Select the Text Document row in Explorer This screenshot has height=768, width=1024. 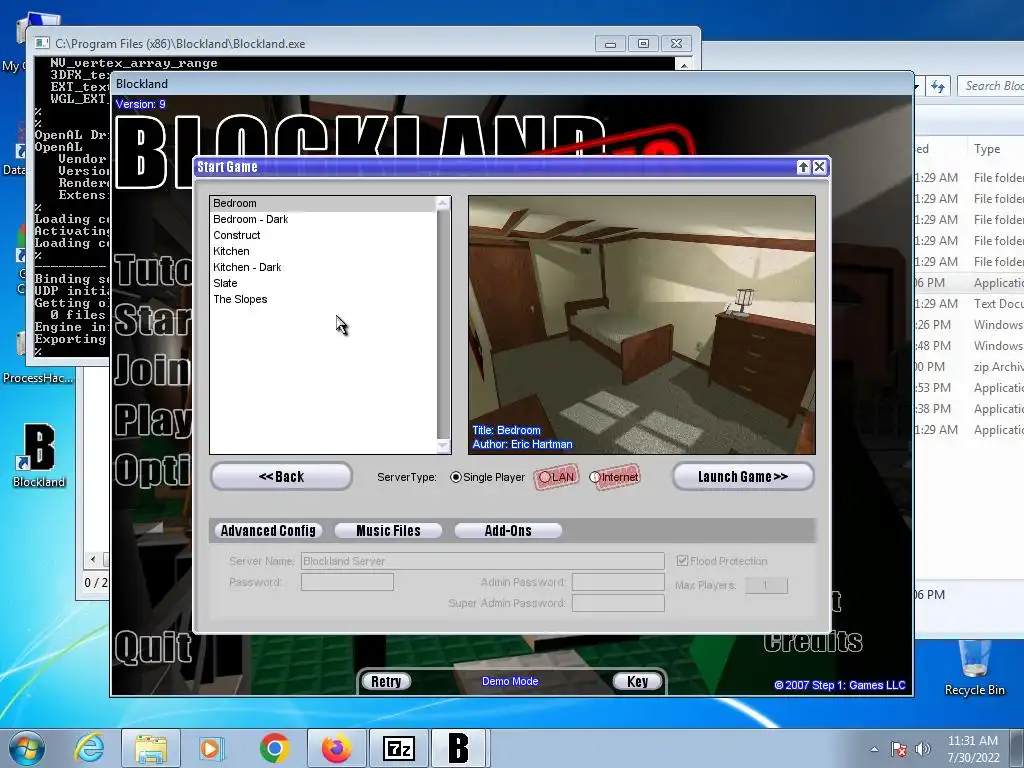[x=969, y=304]
